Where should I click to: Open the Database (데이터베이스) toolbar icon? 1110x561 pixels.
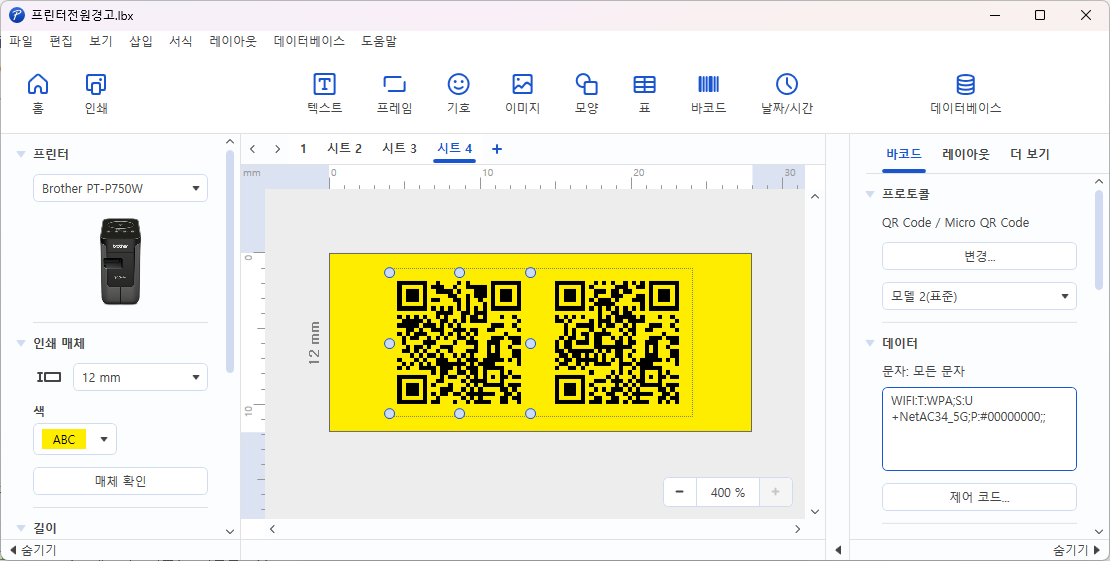tap(966, 94)
